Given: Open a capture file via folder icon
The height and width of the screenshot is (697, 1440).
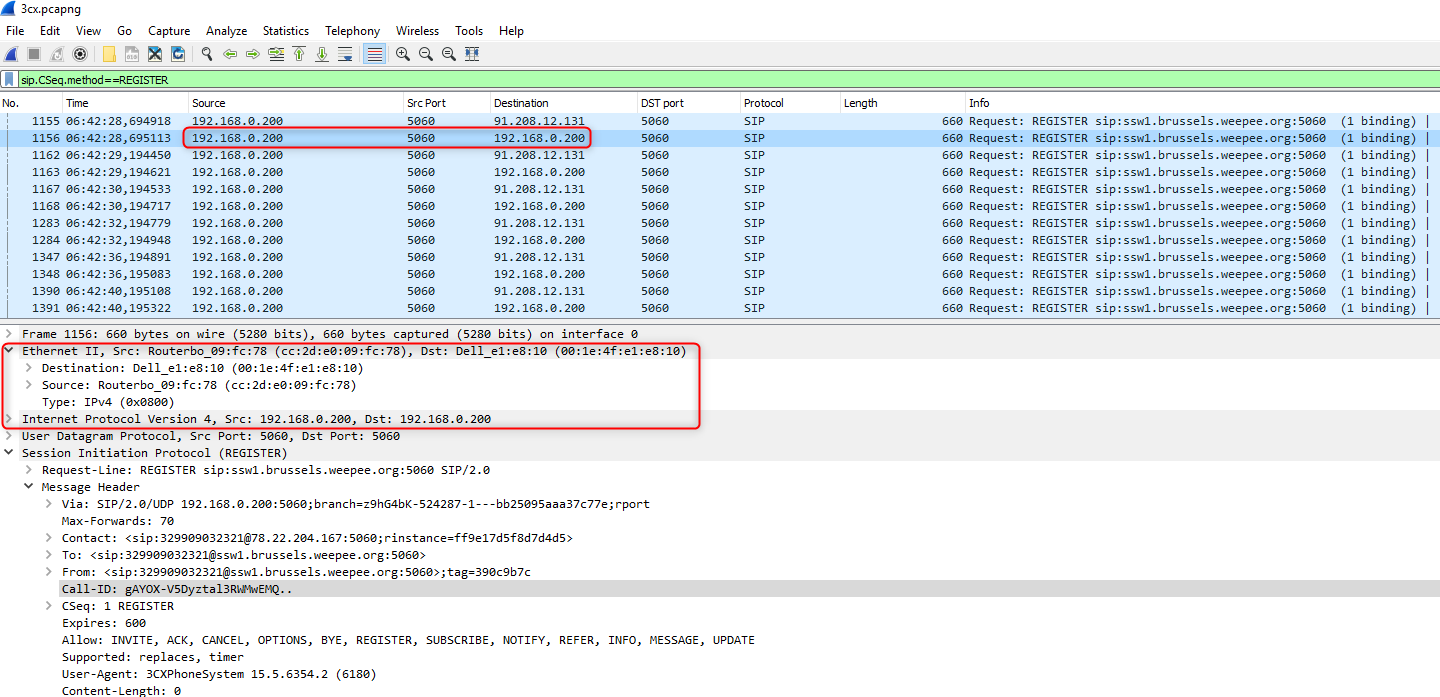Looking at the screenshot, I should 109,54.
